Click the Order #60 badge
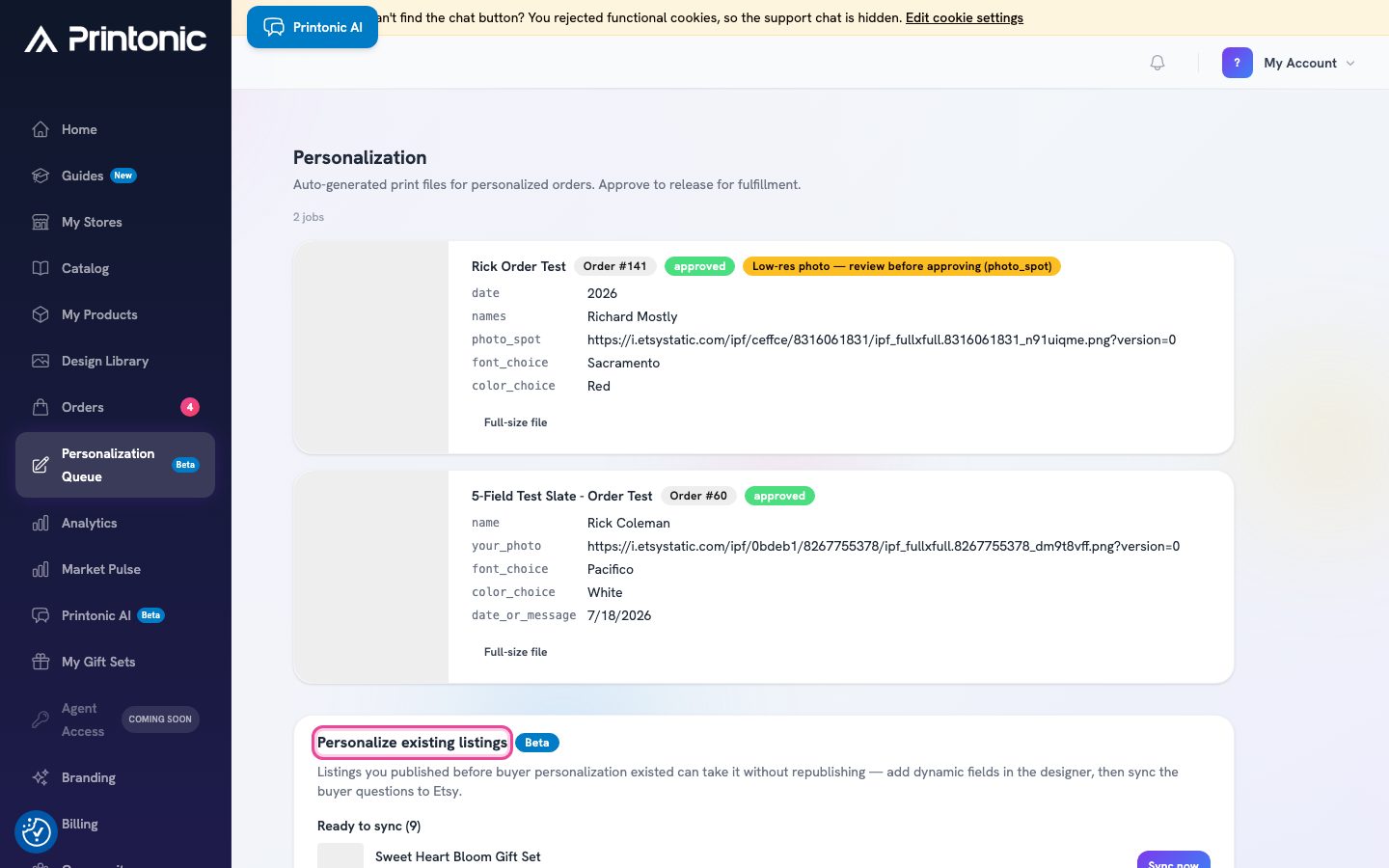1389x868 pixels. (x=699, y=496)
